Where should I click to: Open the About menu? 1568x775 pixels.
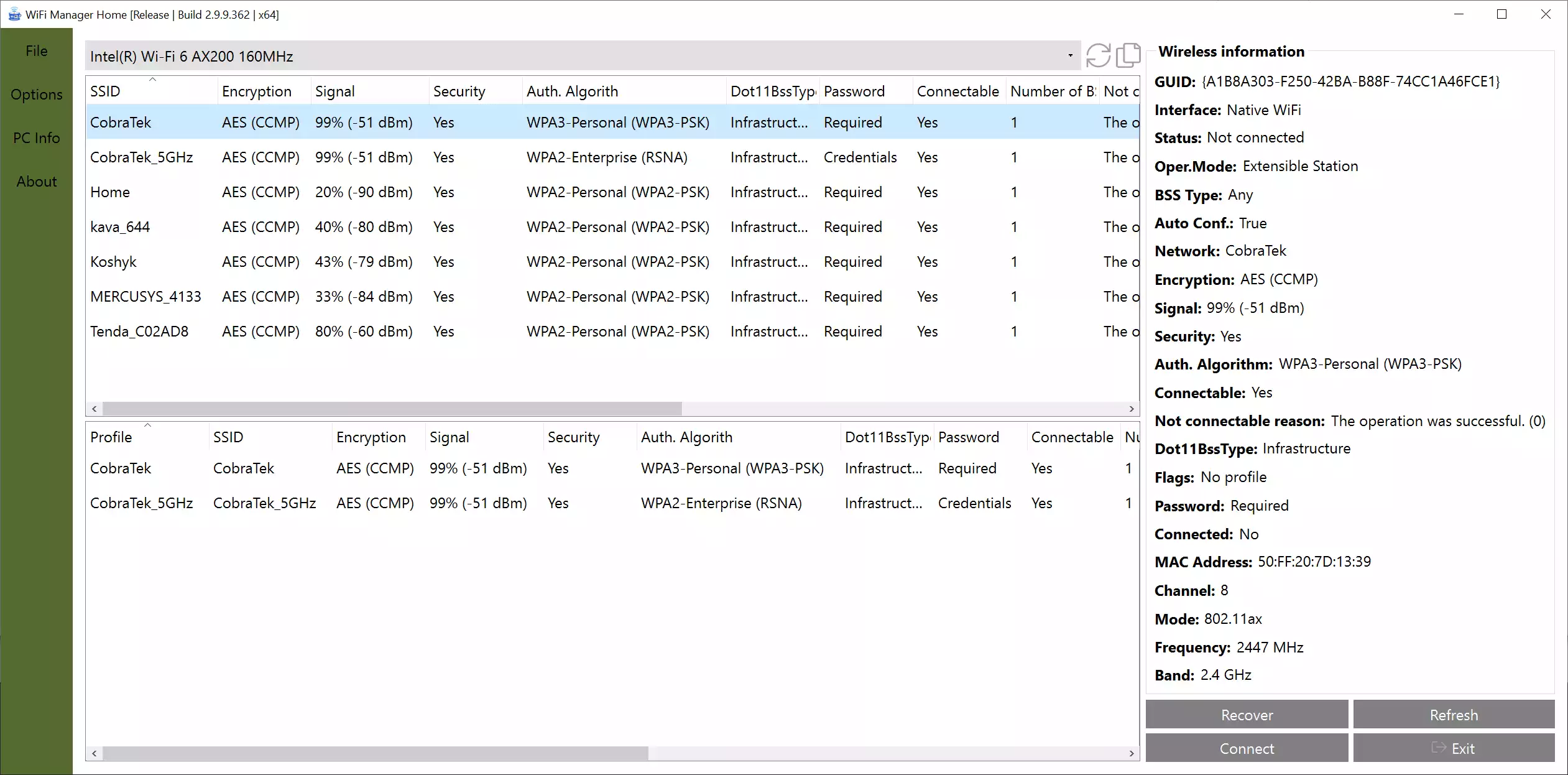(x=37, y=182)
